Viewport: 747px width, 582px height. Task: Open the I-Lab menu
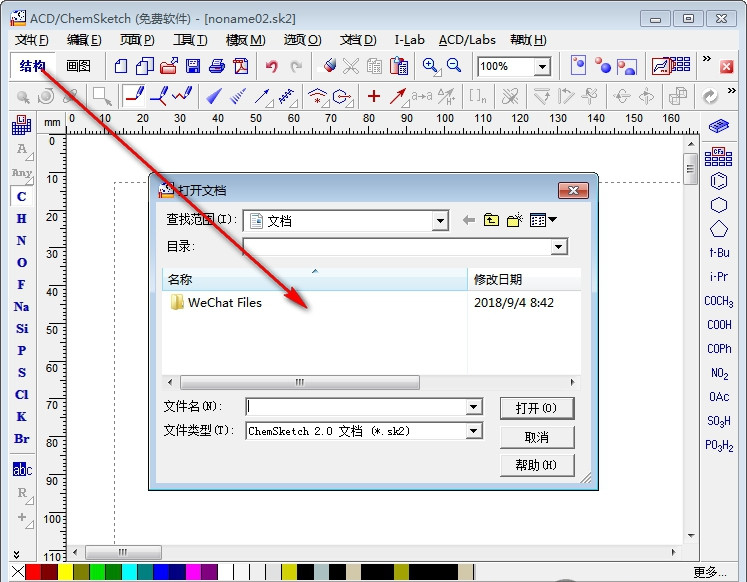click(410, 40)
